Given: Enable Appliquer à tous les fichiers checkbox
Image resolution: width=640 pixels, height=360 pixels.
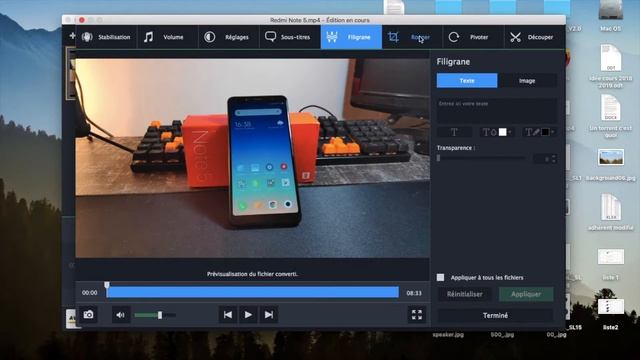Looking at the screenshot, I should coord(440,278).
